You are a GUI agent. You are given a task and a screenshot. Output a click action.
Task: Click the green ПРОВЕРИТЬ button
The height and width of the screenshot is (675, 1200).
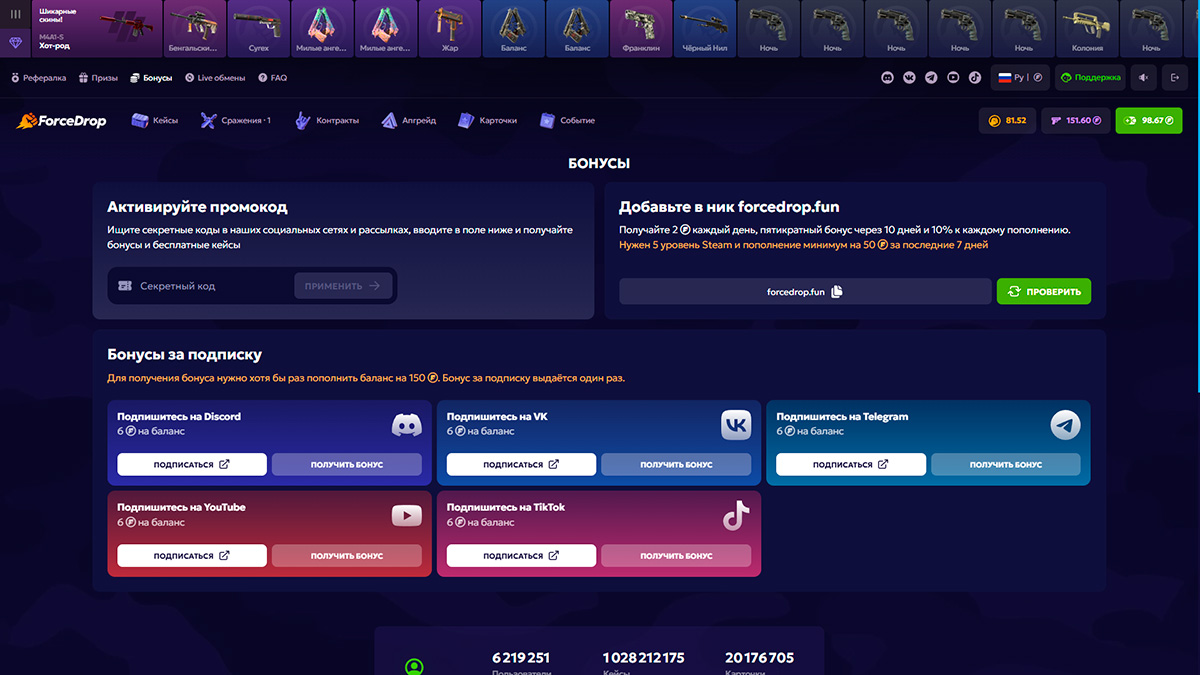pyautogui.click(x=1044, y=291)
